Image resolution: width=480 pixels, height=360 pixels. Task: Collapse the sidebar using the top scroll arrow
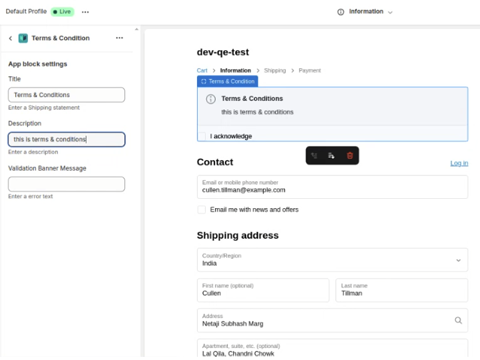coord(136,30)
